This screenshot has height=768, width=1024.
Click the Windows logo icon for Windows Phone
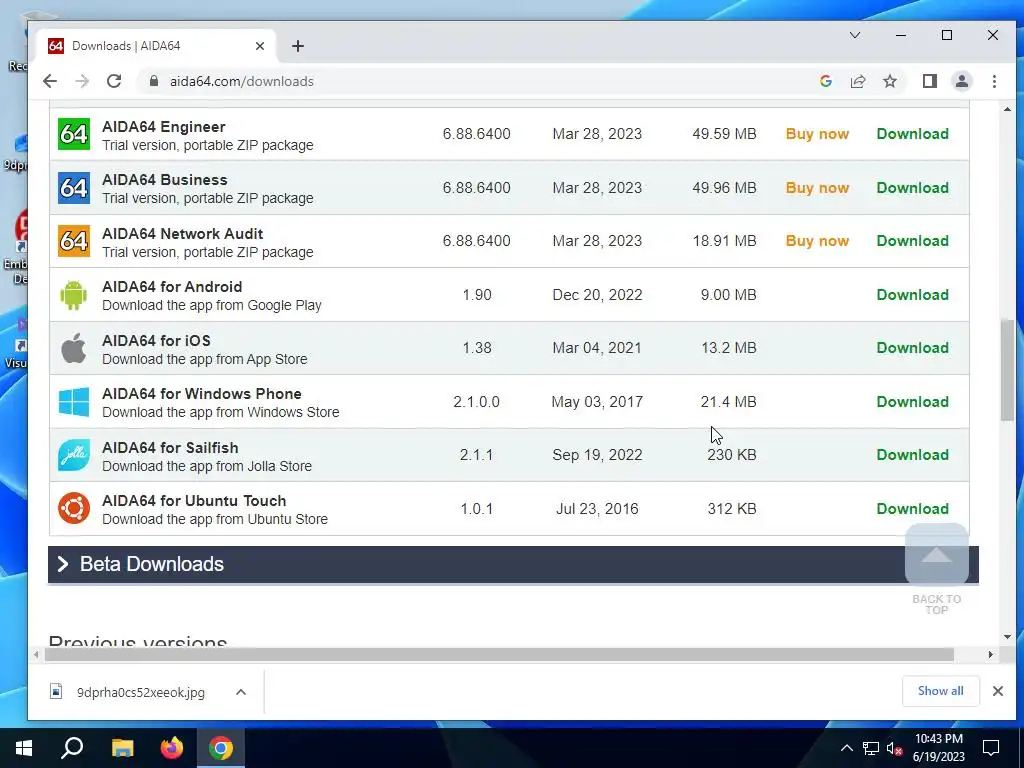coord(74,402)
